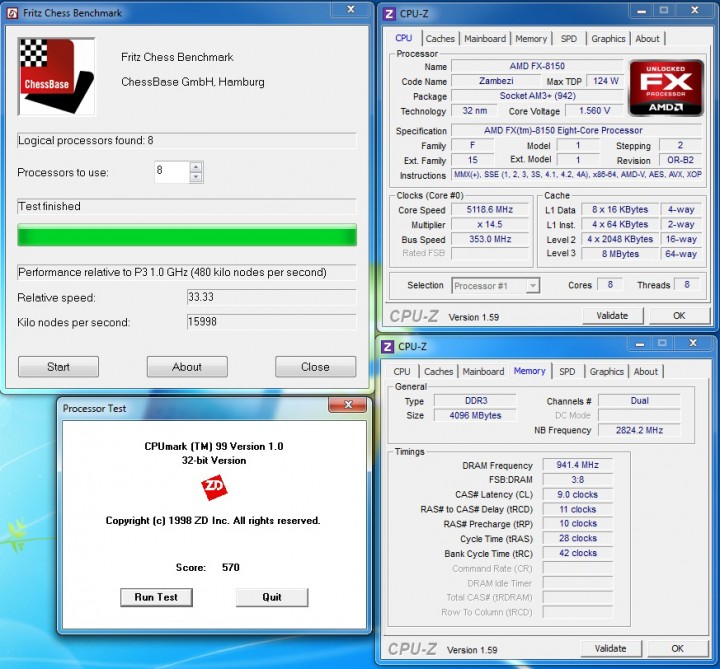
Task: Minimize the lower CPU-Z Memory window
Action: point(640,343)
